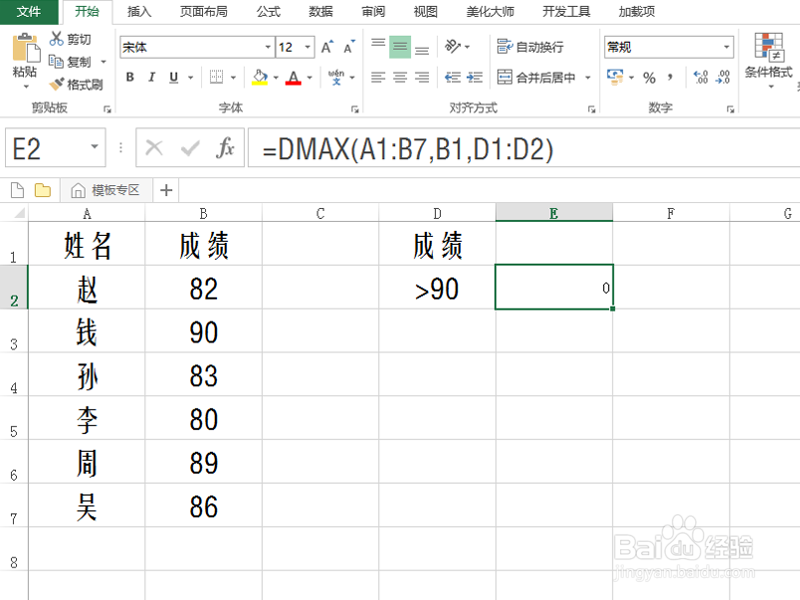Toggle Wrap Text (自动换行)
Image resolution: width=800 pixels, height=600 pixels.
530,47
